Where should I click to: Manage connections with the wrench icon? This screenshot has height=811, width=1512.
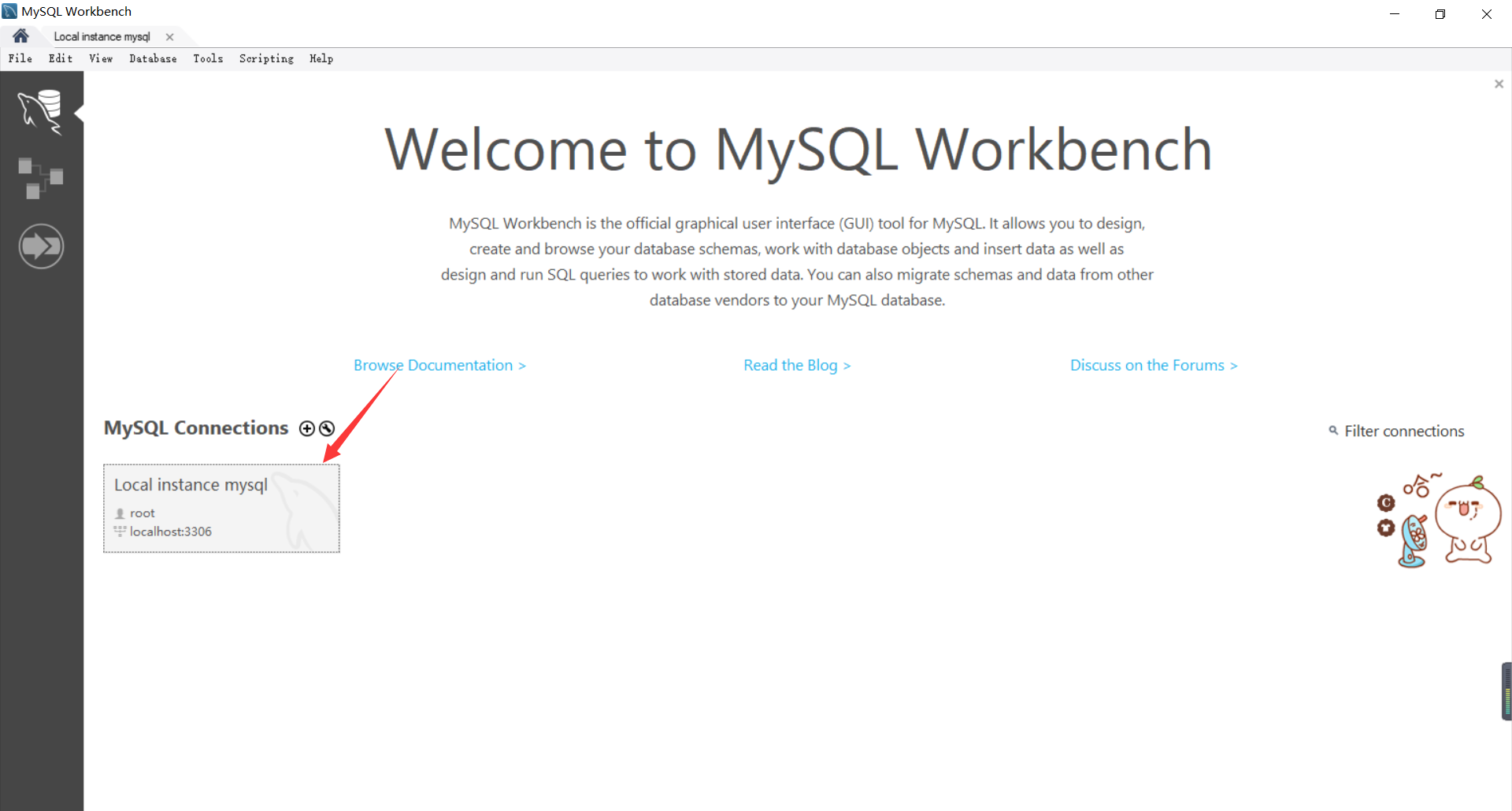pos(327,428)
